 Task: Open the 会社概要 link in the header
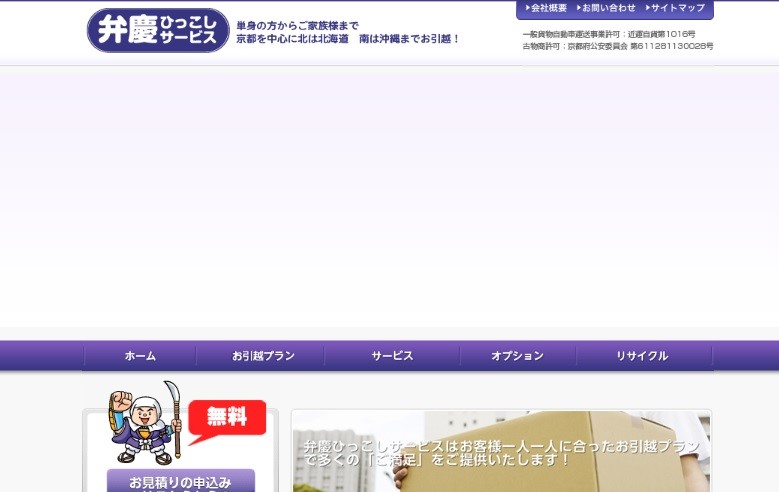click(548, 8)
